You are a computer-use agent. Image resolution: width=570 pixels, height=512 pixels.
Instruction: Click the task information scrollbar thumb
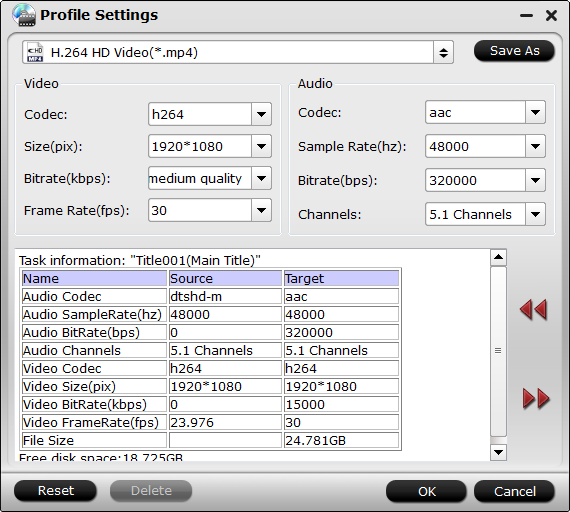[498, 351]
